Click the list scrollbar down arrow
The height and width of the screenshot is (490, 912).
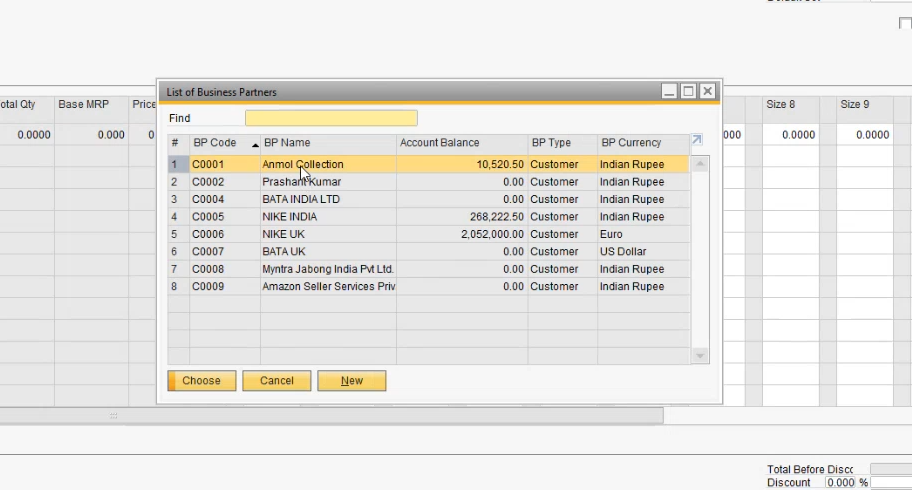(700, 355)
